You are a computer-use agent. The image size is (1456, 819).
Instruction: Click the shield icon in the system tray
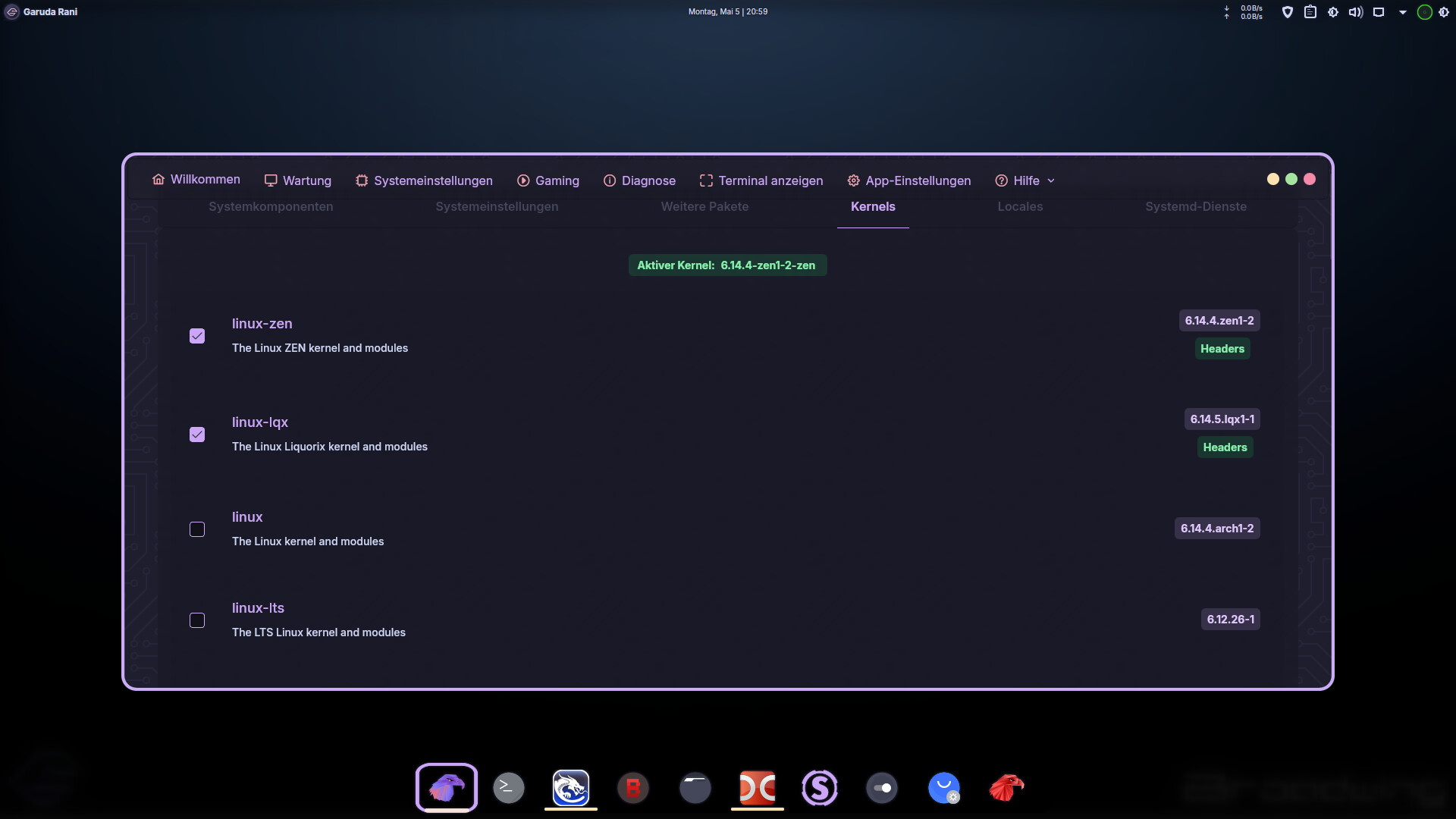click(x=1287, y=12)
